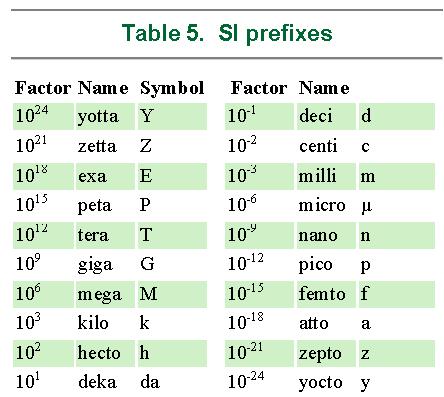Click the exa symbol E

click(x=146, y=176)
